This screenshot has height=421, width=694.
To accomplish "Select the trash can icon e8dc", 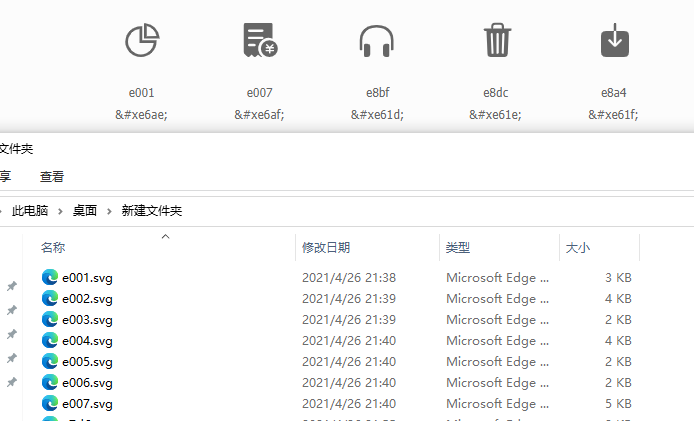I will click(497, 40).
